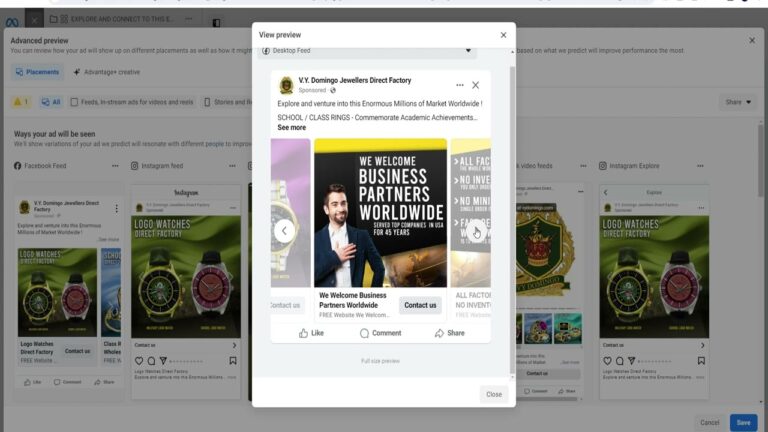Dismiss the sponsored post with its X icon
768x432 pixels.
[475, 85]
